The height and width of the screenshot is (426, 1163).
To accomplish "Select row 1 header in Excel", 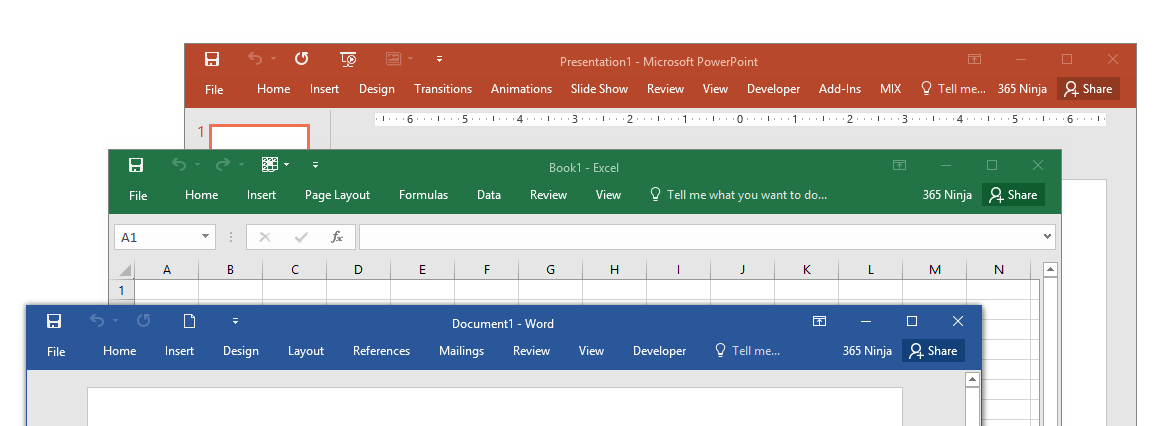I will pos(122,289).
